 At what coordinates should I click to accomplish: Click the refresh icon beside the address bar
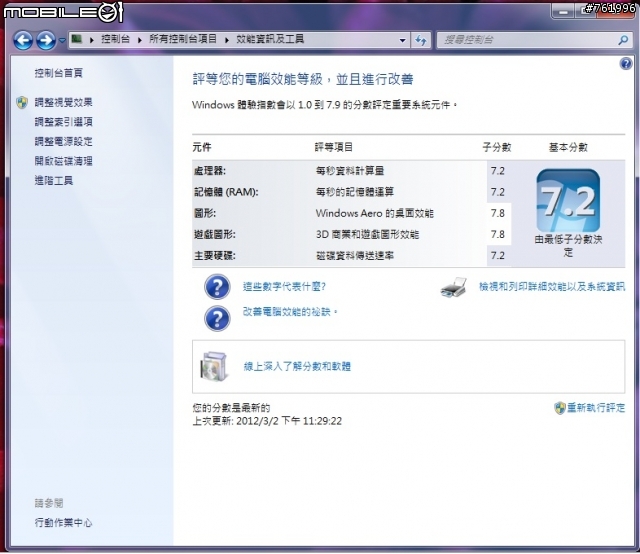(x=420, y=40)
